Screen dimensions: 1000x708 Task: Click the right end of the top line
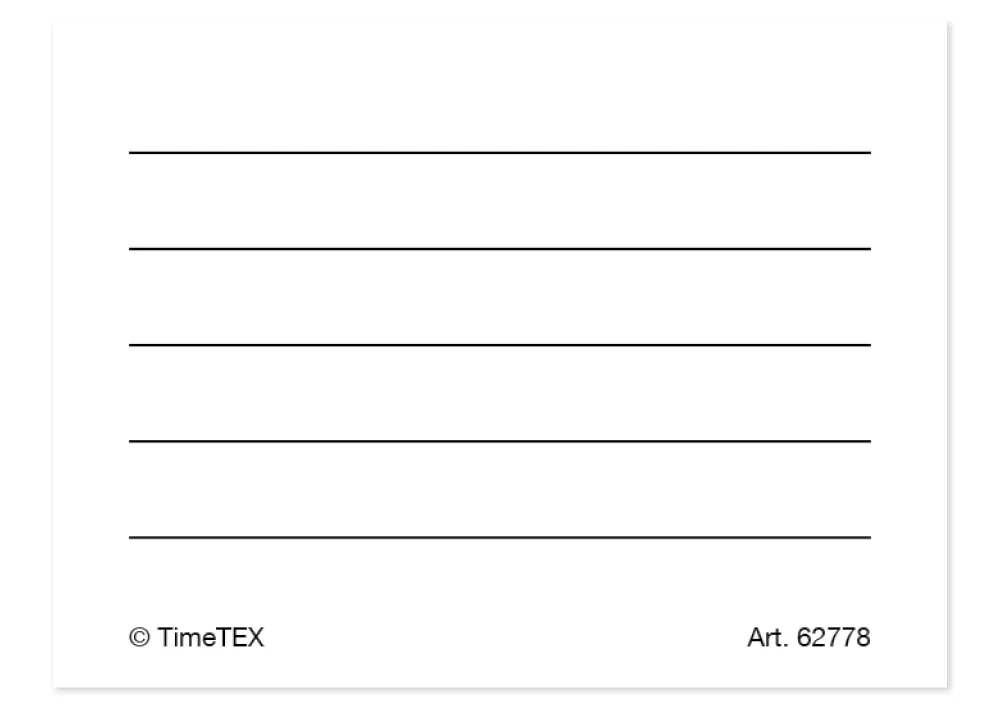[x=867, y=153]
